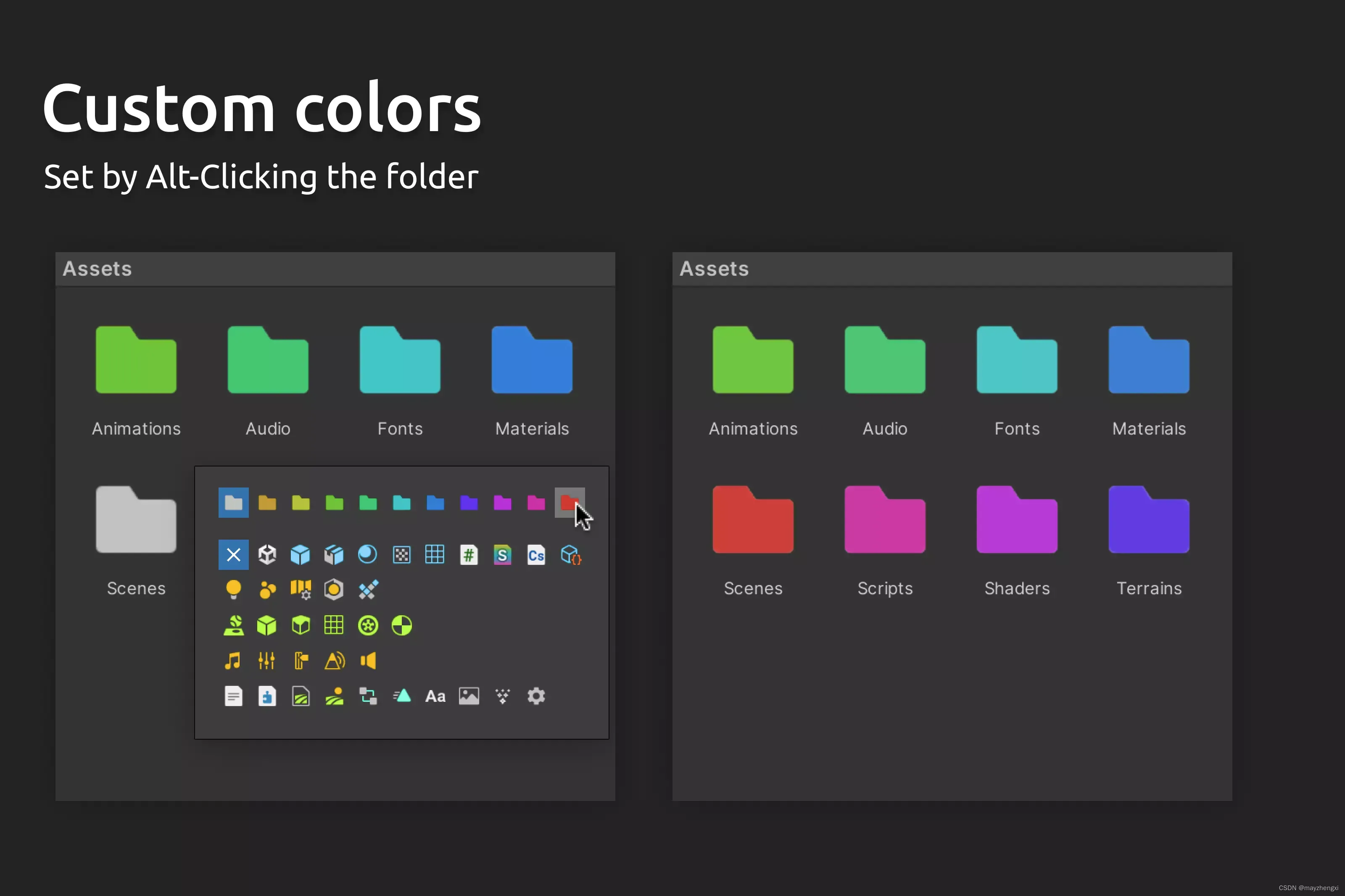Select the gray image picture icon
Viewport: 1345px width, 896px height.
469,696
